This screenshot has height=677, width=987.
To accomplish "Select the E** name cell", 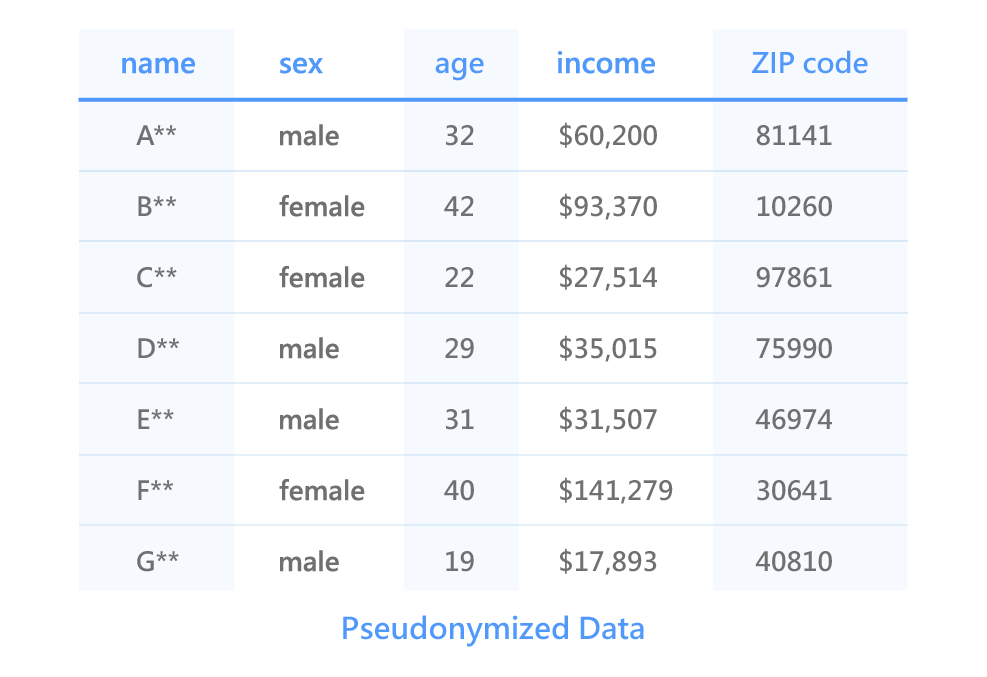I will [155, 420].
